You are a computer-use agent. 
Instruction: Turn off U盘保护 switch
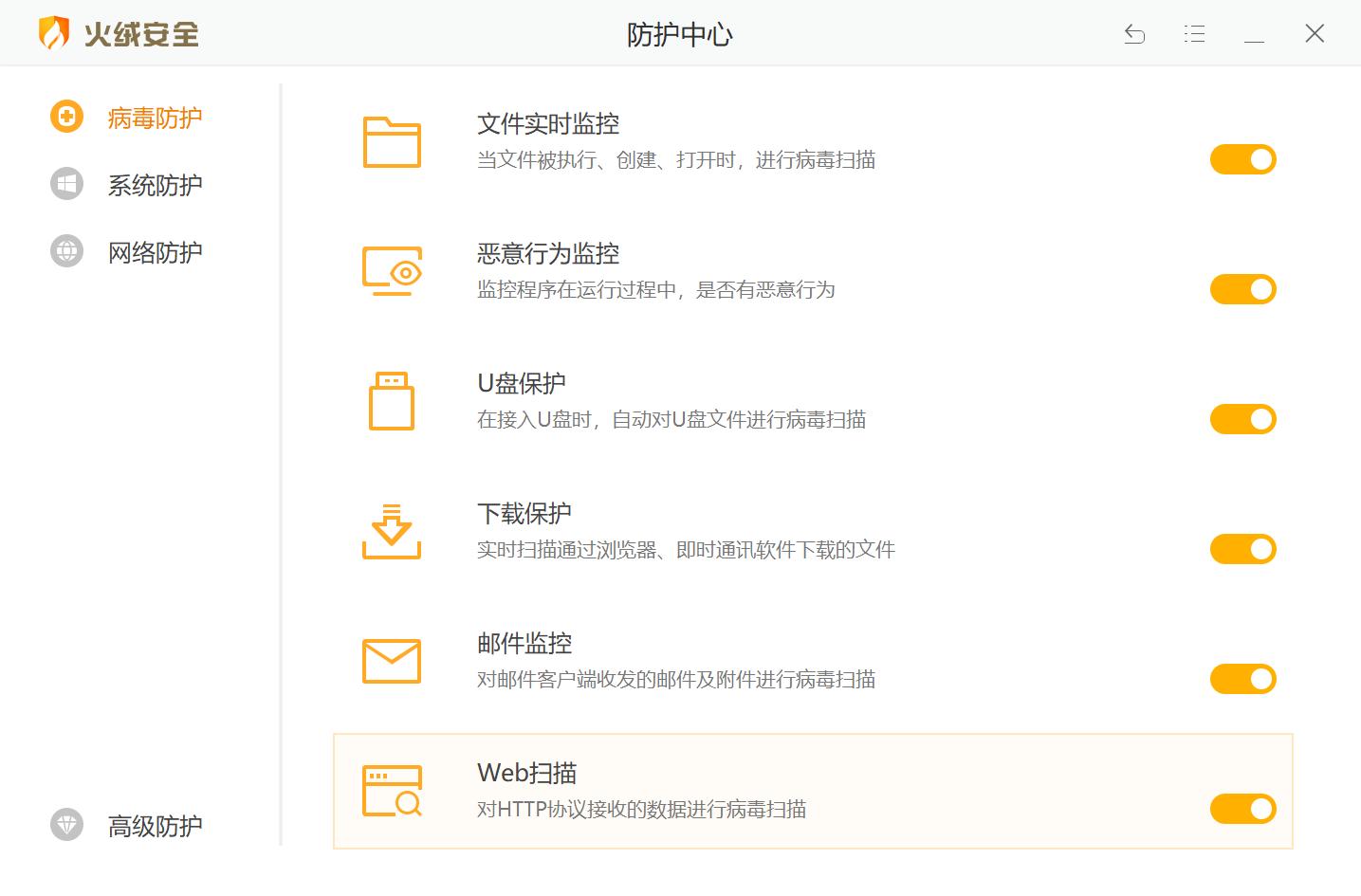click(1242, 418)
